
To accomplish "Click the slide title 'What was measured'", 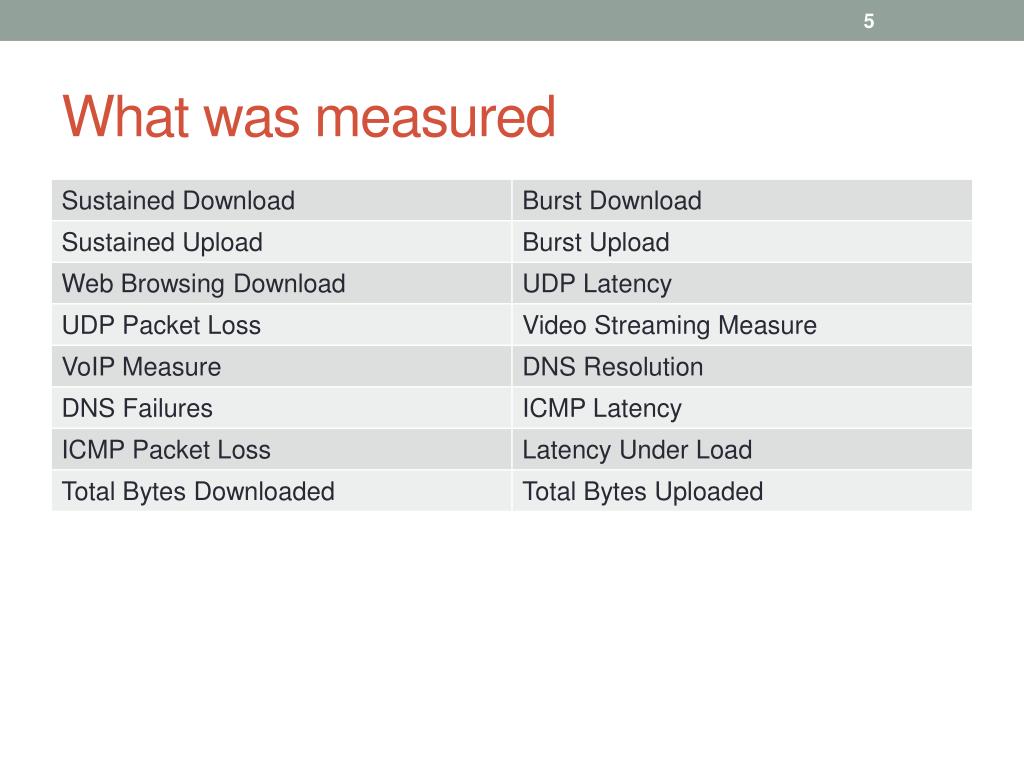I will (x=309, y=116).
